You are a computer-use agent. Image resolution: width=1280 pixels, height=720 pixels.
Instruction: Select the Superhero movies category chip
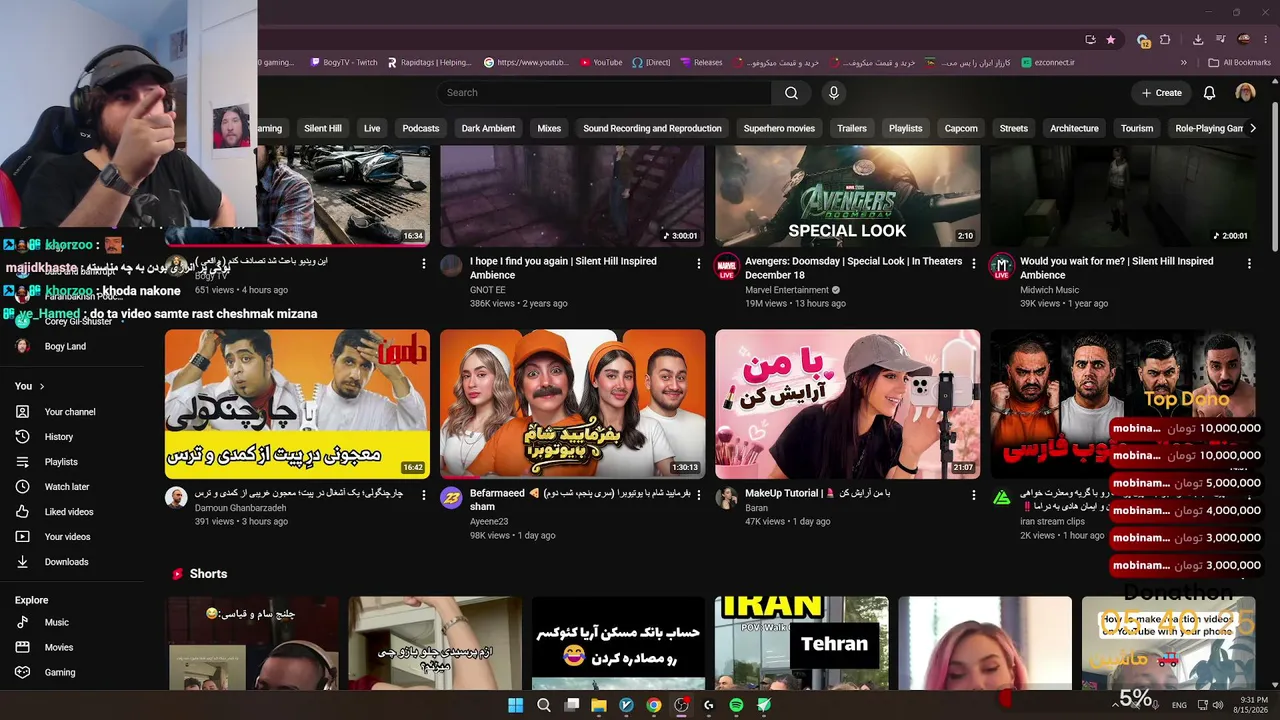[x=779, y=128]
